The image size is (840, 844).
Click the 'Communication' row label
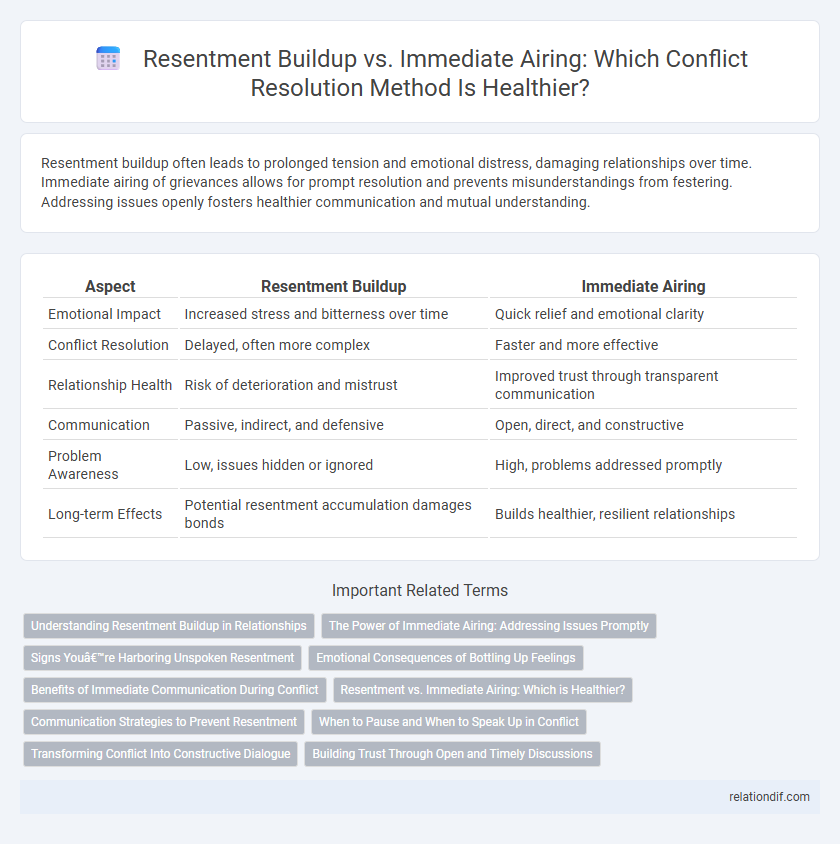[x=98, y=425]
